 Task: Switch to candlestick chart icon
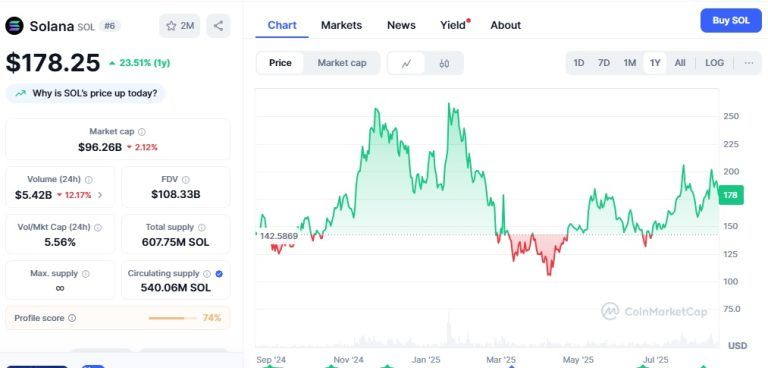444,63
